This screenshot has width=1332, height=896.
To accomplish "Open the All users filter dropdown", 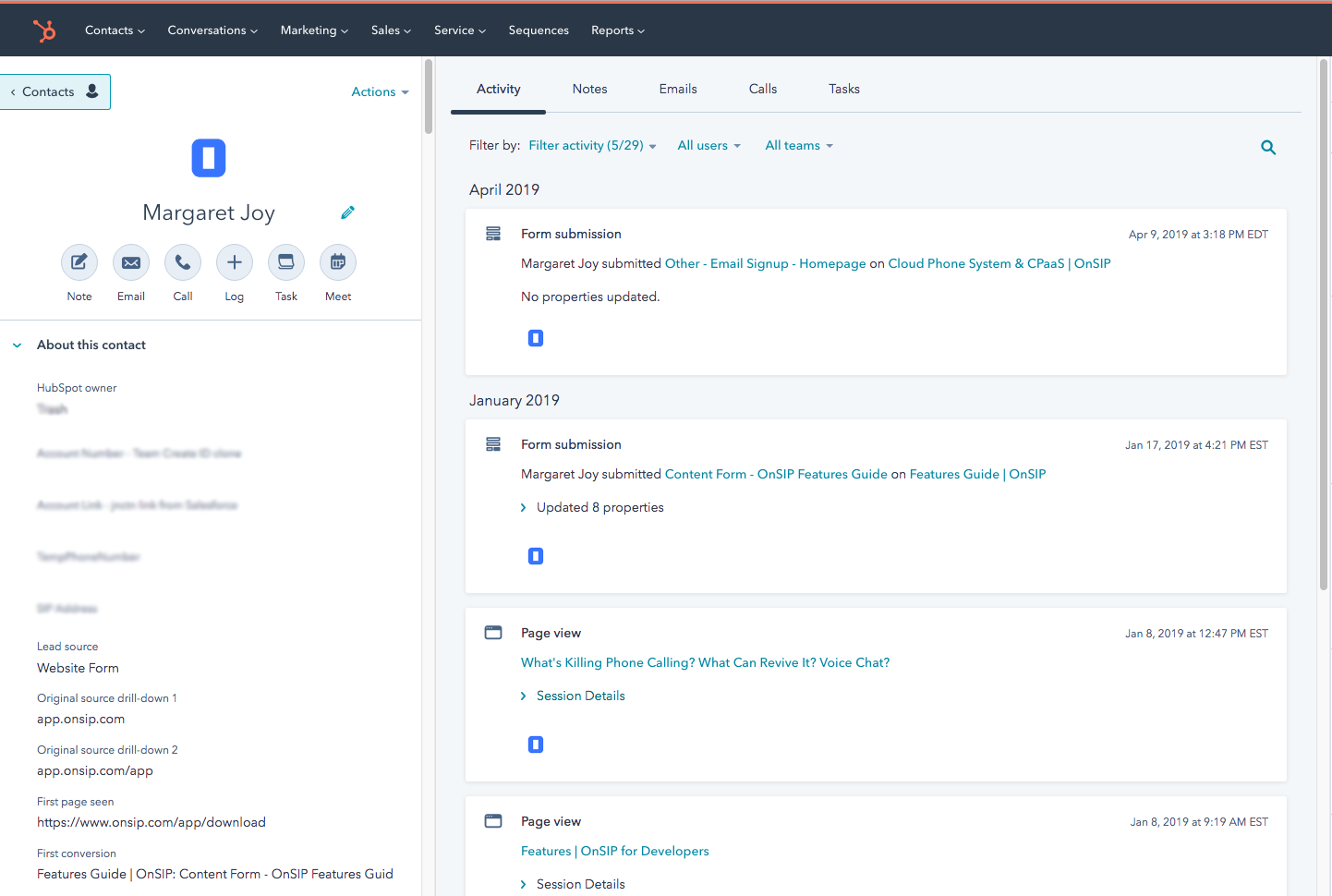I will [708, 146].
